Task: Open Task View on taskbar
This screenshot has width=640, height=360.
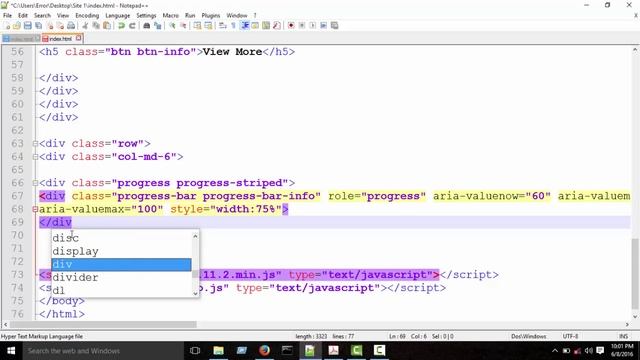Action: click(x=195, y=351)
